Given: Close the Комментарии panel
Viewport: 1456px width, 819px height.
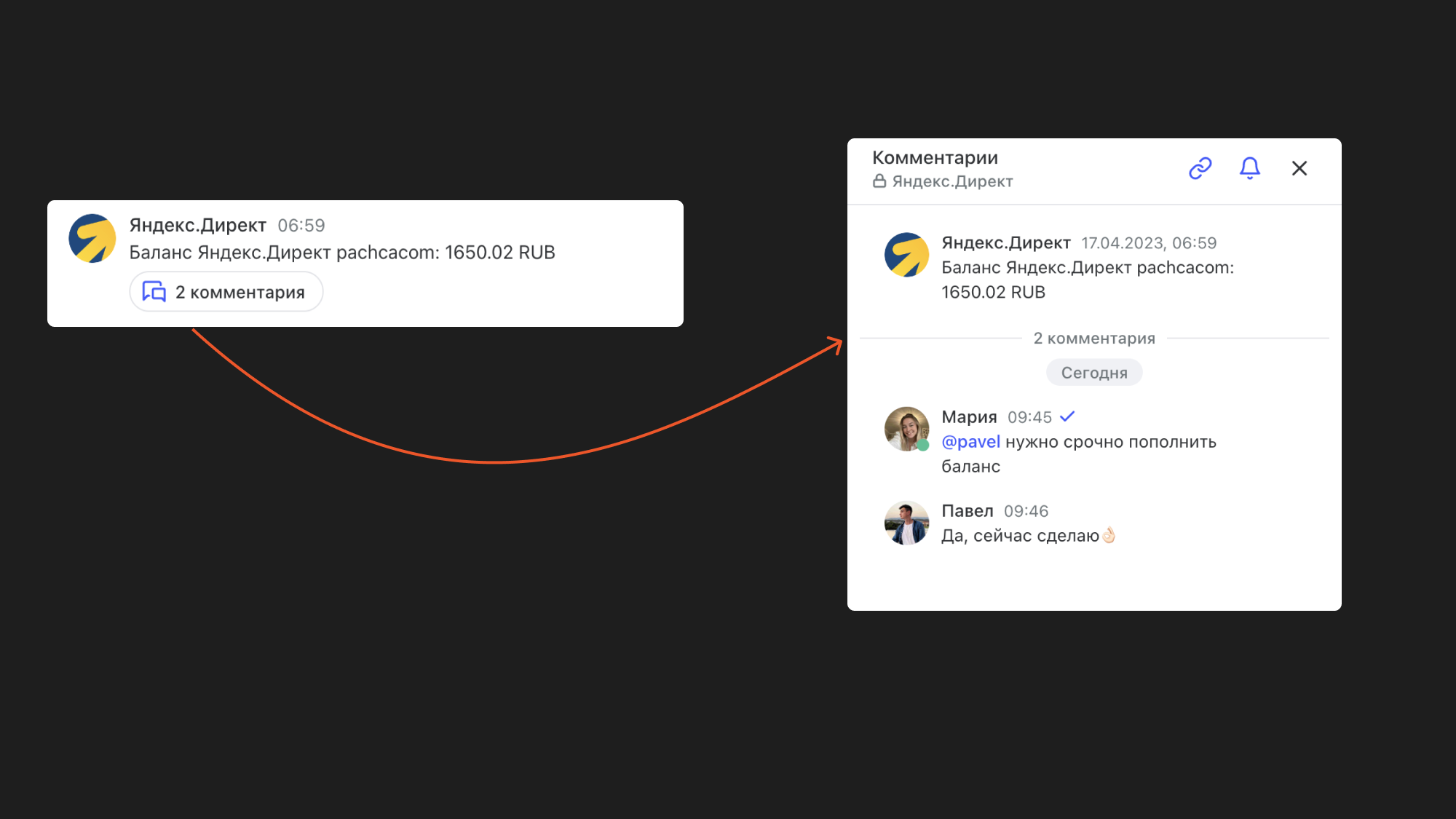Looking at the screenshot, I should [x=1299, y=168].
